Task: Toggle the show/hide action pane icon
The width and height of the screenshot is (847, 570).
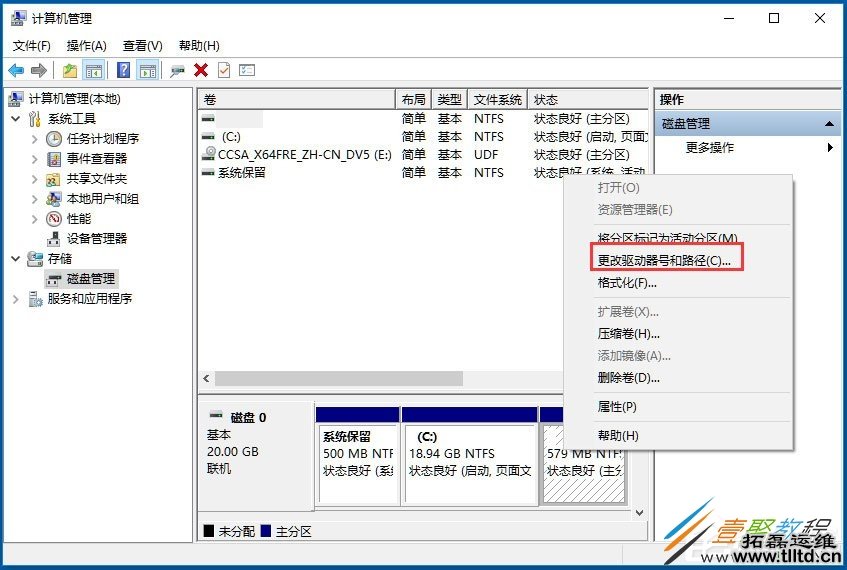Action: pyautogui.click(x=148, y=70)
